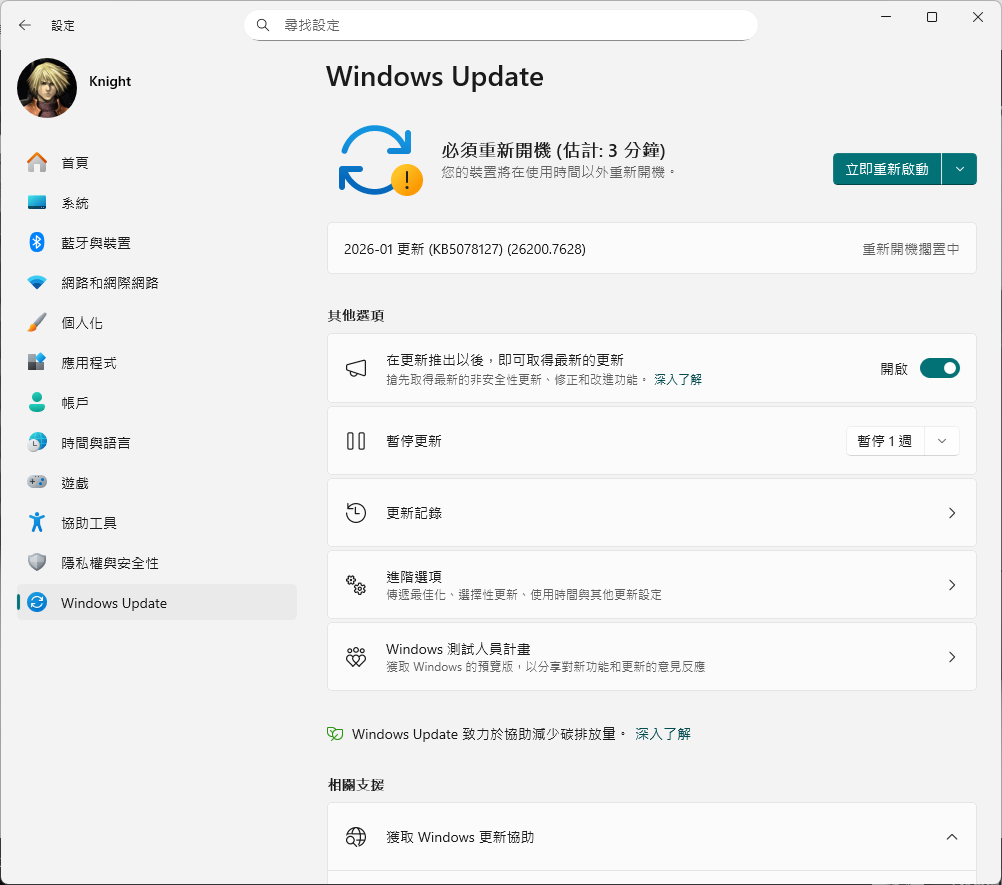Open 進階選項 advanced options

click(x=652, y=585)
